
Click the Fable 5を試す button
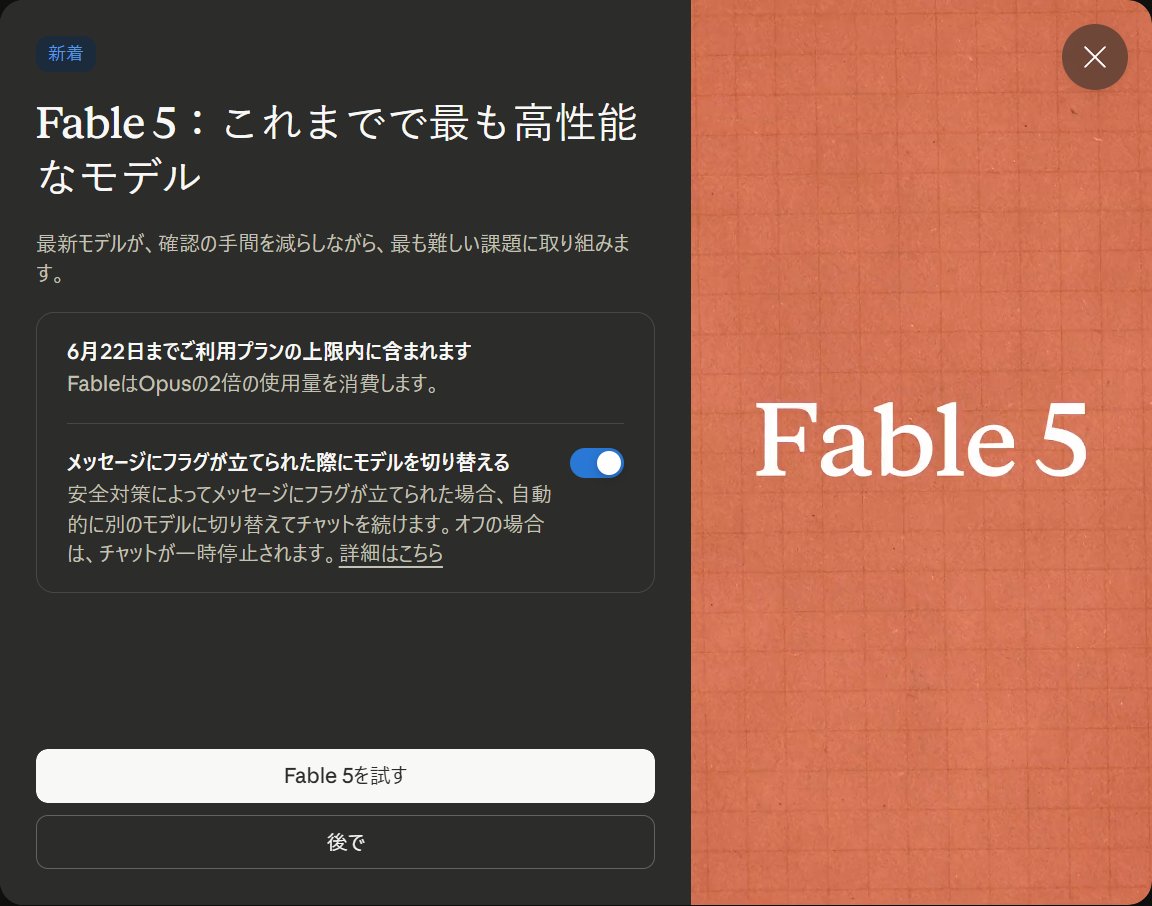(x=345, y=776)
